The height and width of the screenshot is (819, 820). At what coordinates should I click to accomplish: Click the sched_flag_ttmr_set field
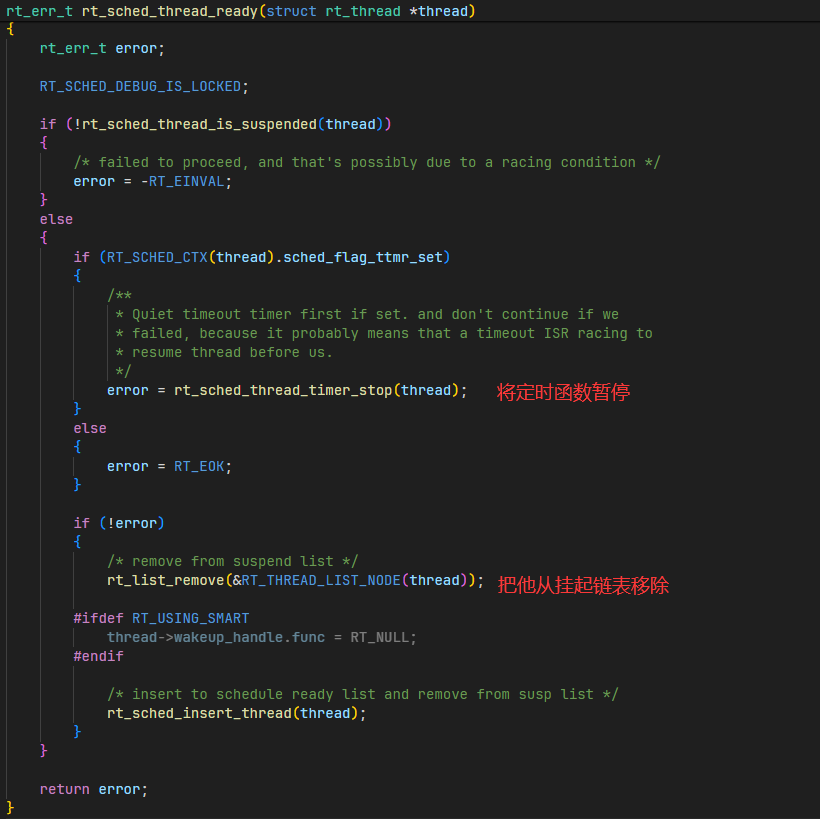[x=363, y=257]
